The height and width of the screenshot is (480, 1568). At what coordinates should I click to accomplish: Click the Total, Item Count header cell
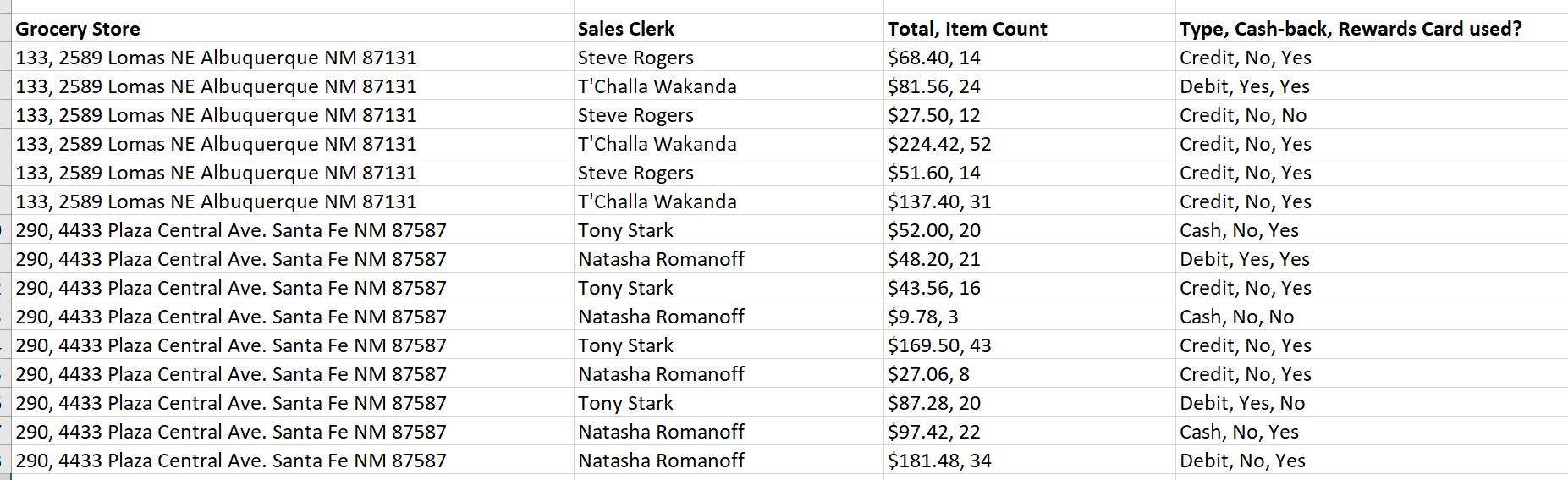click(1029, 28)
